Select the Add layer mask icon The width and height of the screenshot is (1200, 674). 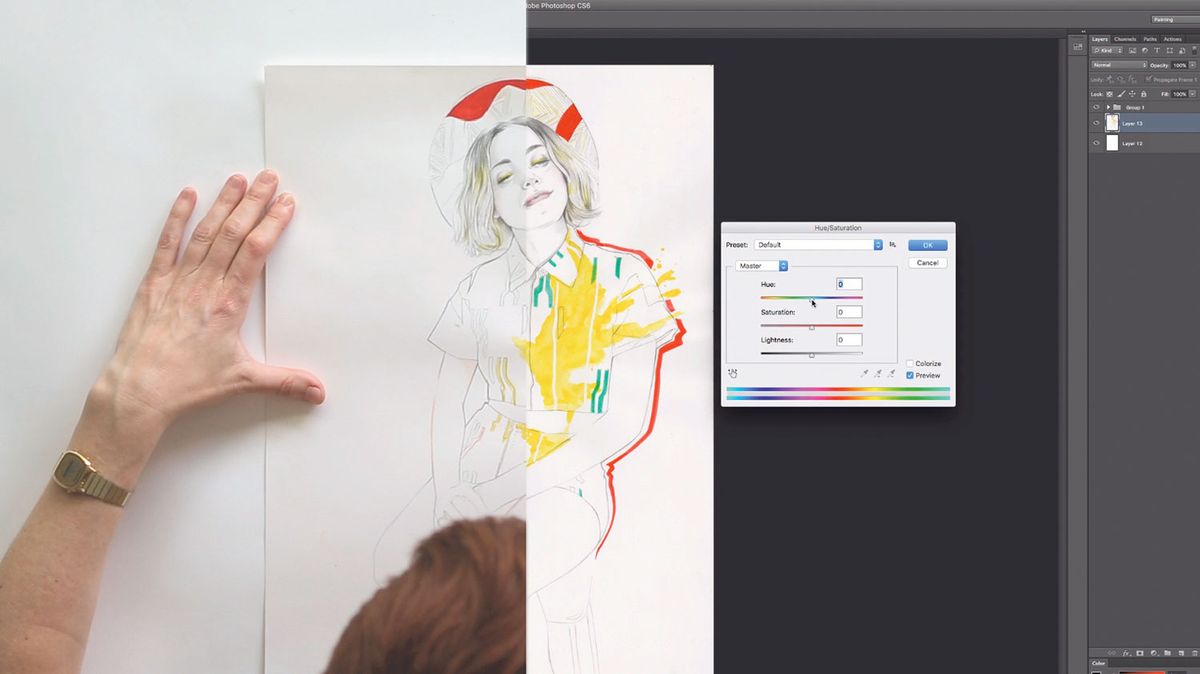point(1140,653)
